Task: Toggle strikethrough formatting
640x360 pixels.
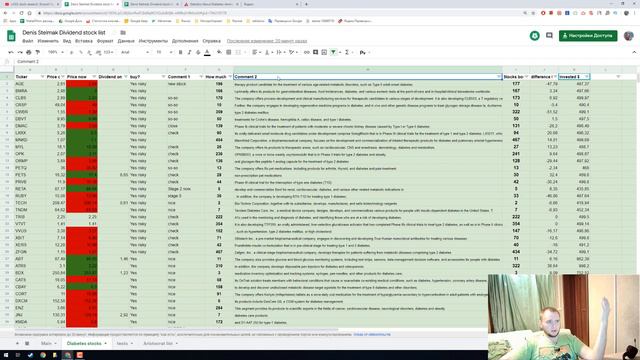Action: pyautogui.click(x=198, y=52)
